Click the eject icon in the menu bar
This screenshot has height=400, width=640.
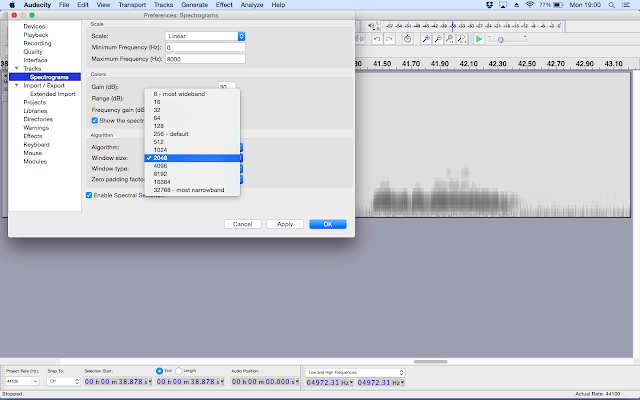click(x=516, y=5)
